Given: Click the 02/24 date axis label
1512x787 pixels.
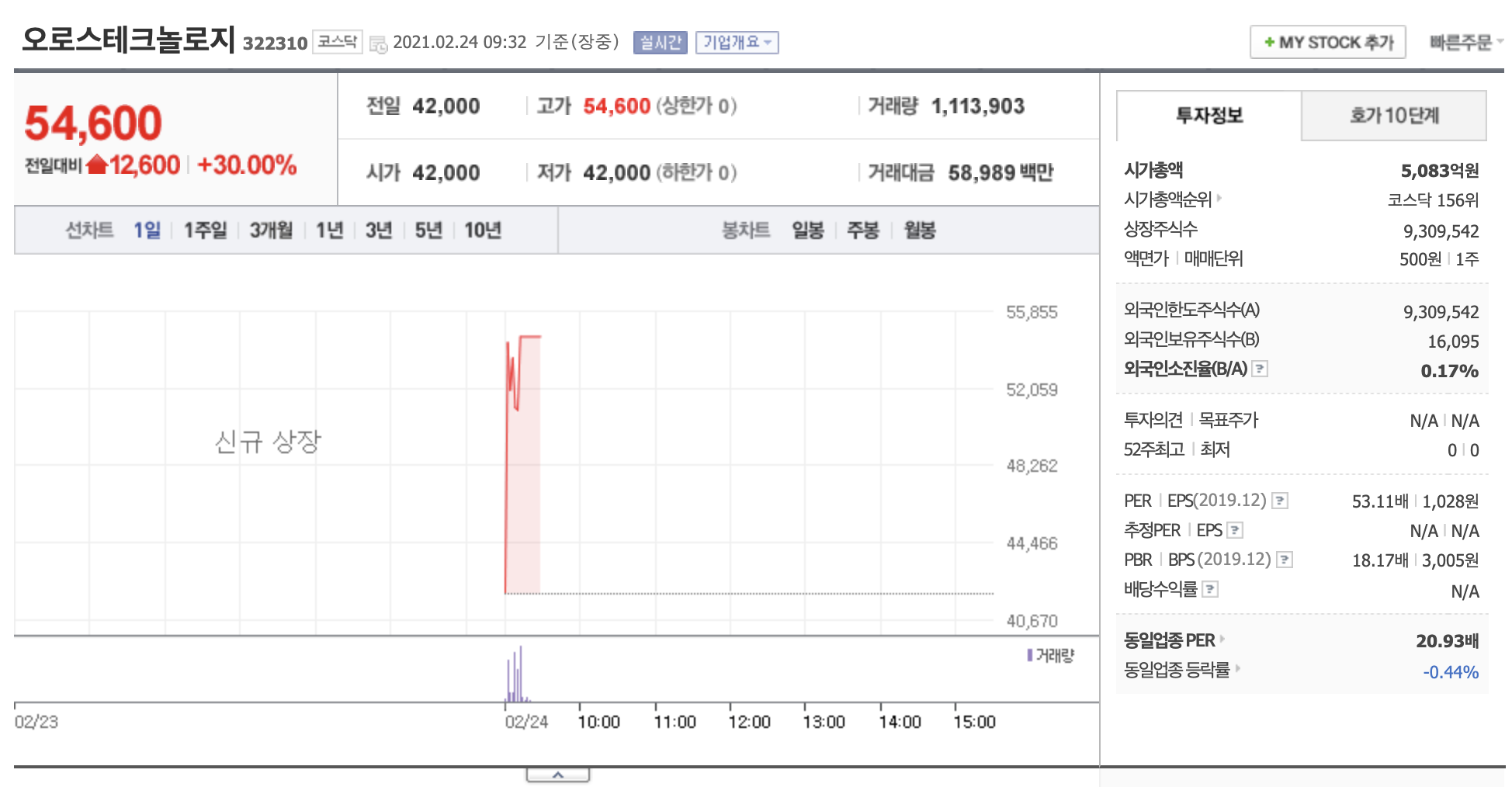Looking at the screenshot, I should 526,722.
